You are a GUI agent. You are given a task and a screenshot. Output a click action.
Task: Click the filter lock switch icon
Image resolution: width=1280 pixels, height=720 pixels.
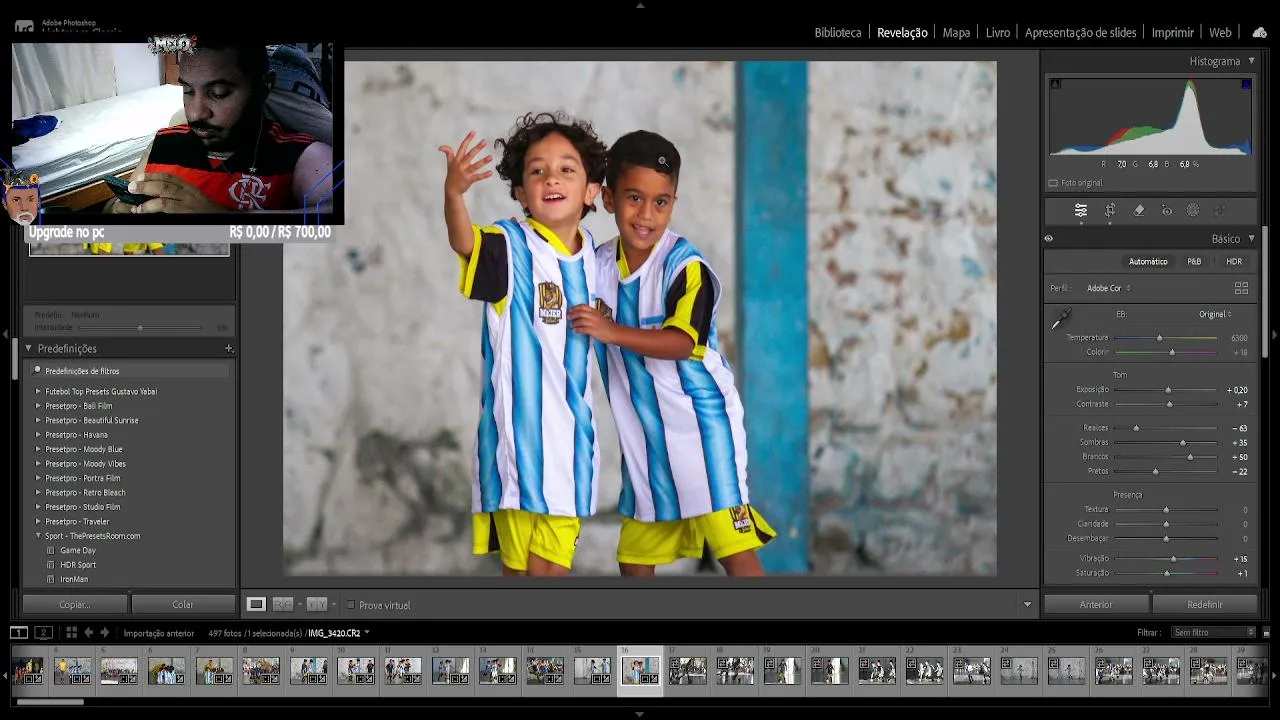pyautogui.click(x=1266, y=632)
